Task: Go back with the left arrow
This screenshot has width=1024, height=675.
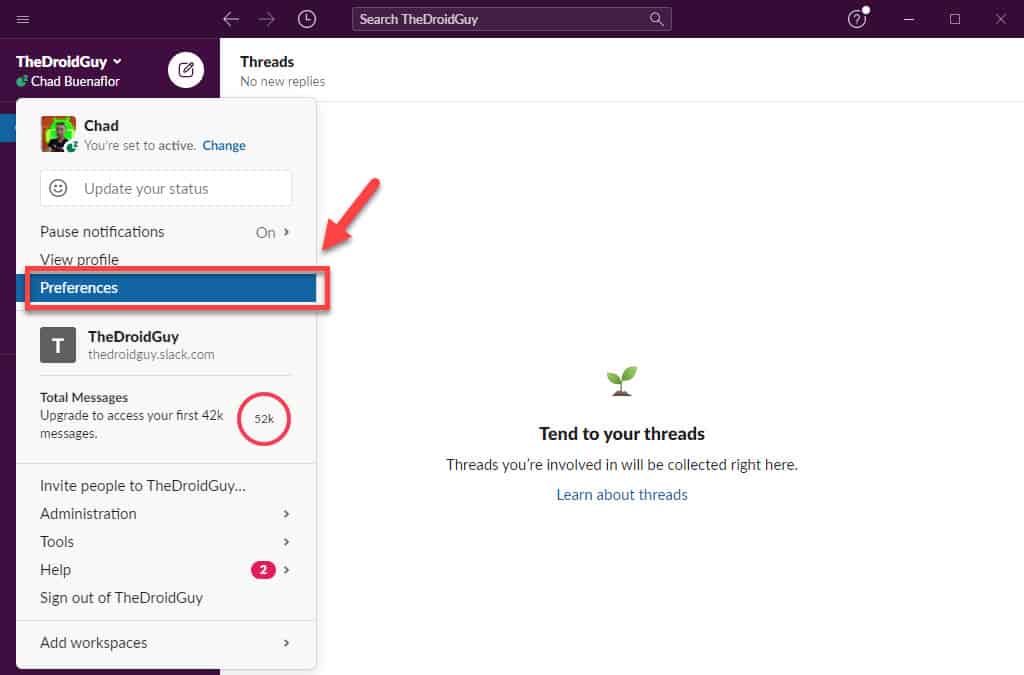Action: [231, 19]
